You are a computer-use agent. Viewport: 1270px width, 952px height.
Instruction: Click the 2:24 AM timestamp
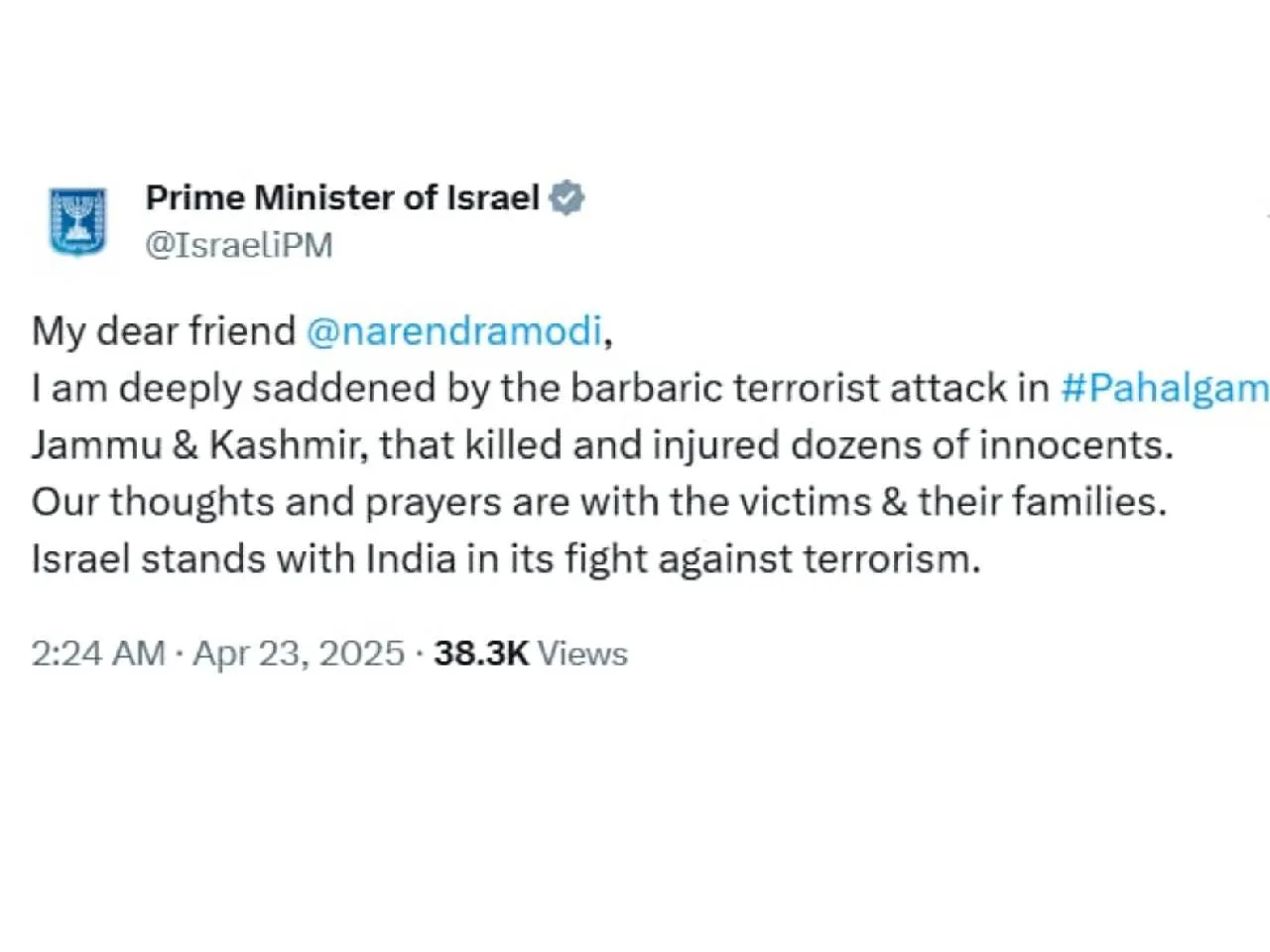[x=97, y=654]
